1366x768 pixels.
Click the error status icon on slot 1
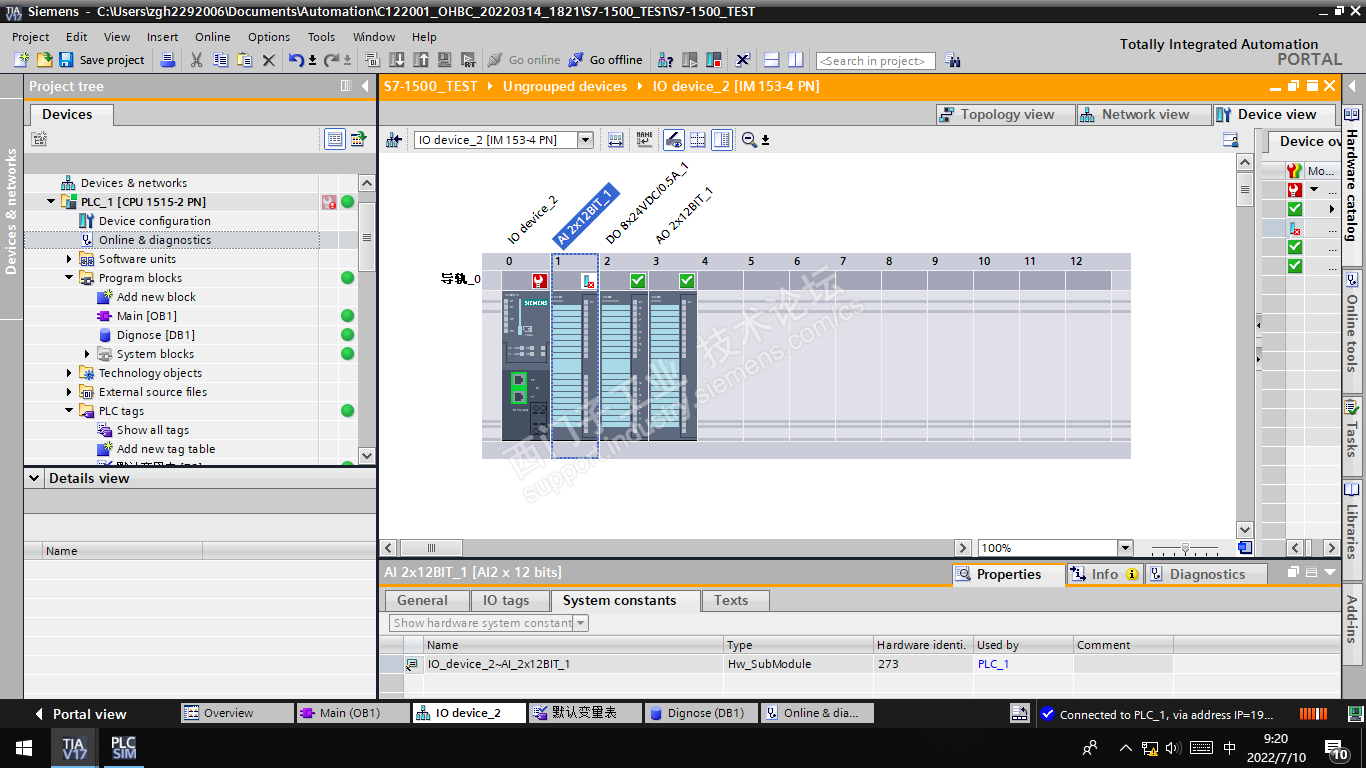click(x=589, y=281)
